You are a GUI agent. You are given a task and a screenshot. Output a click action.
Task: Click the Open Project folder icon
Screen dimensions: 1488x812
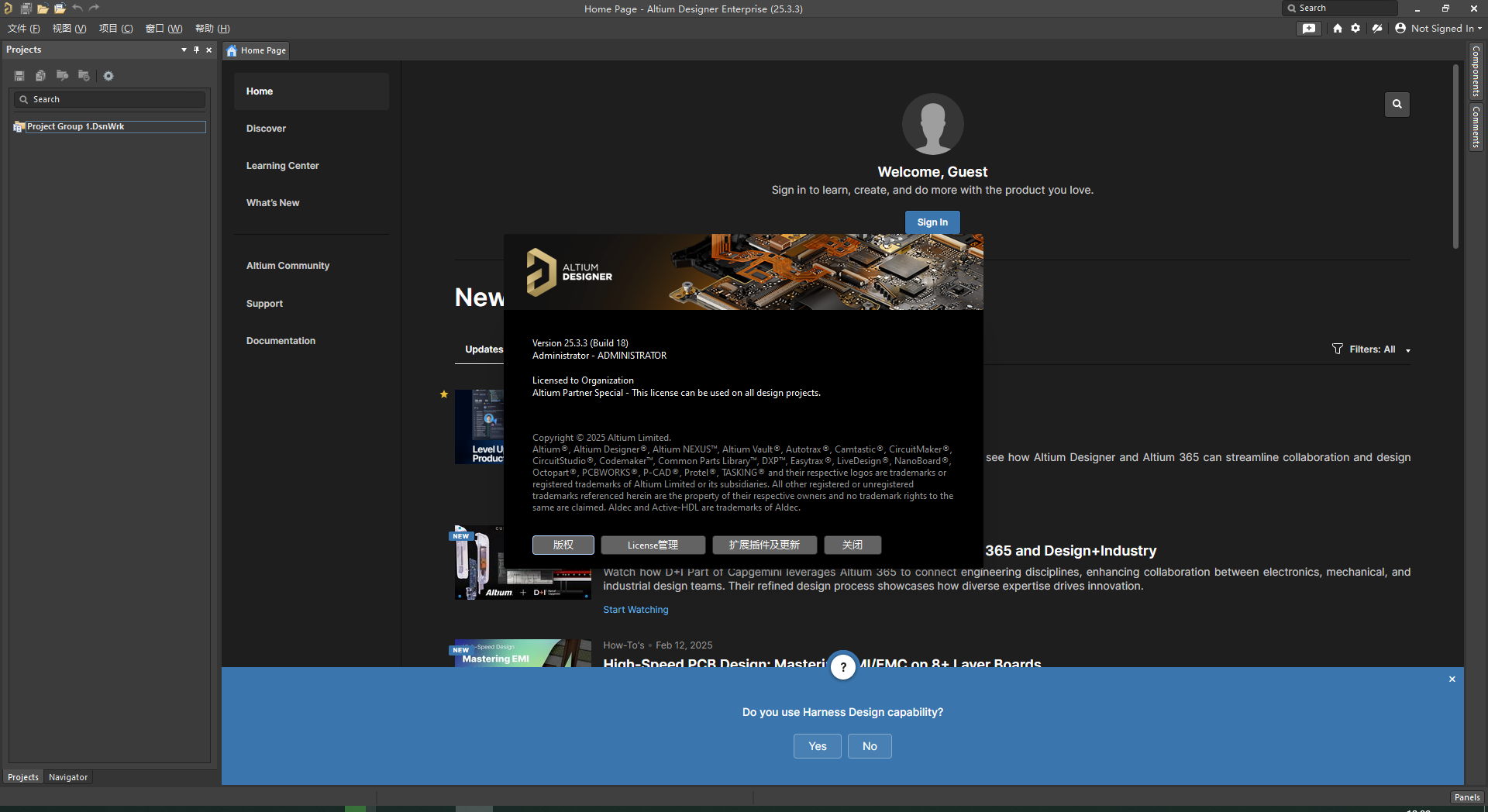60,9
